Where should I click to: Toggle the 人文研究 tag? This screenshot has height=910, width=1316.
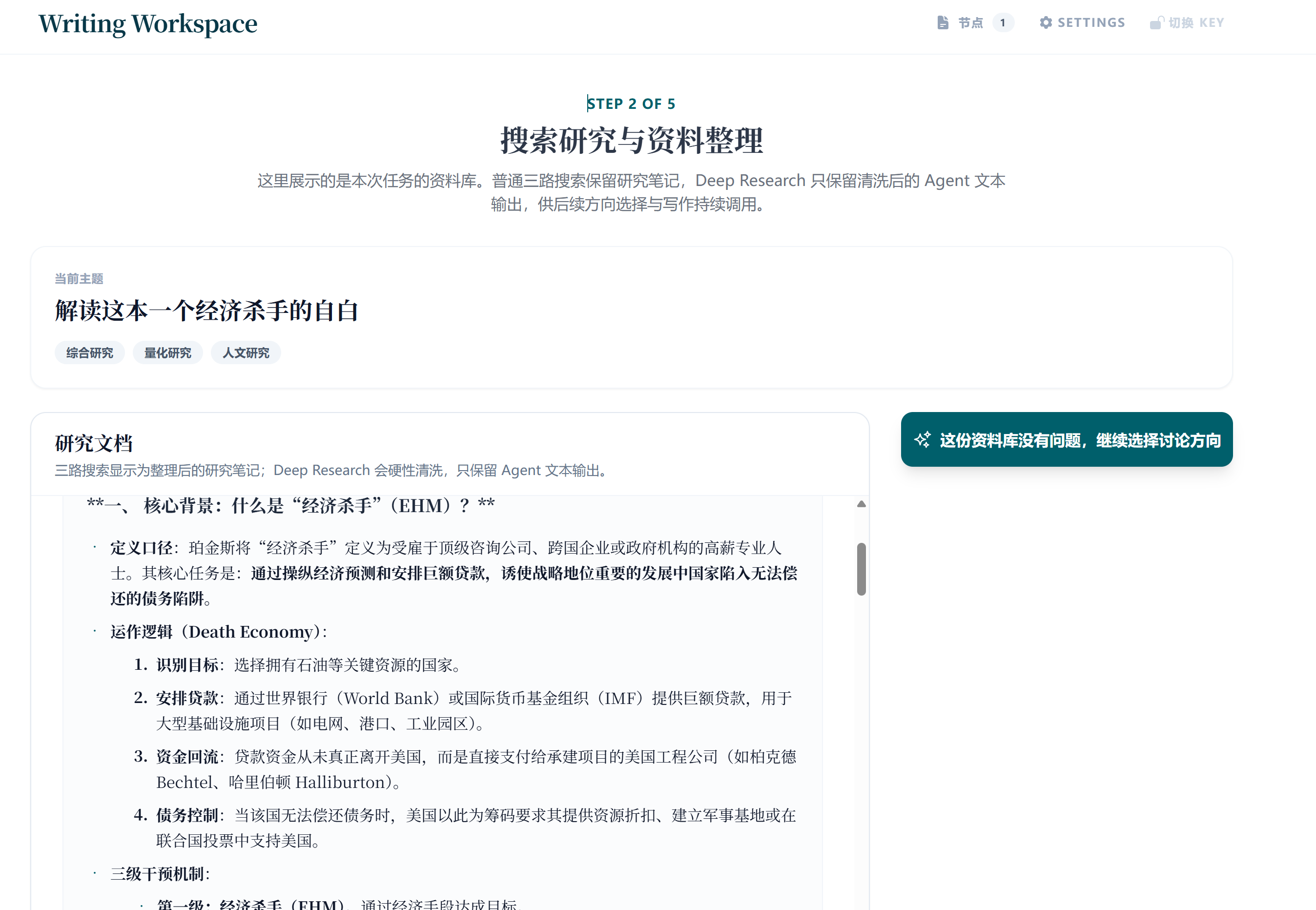click(246, 352)
